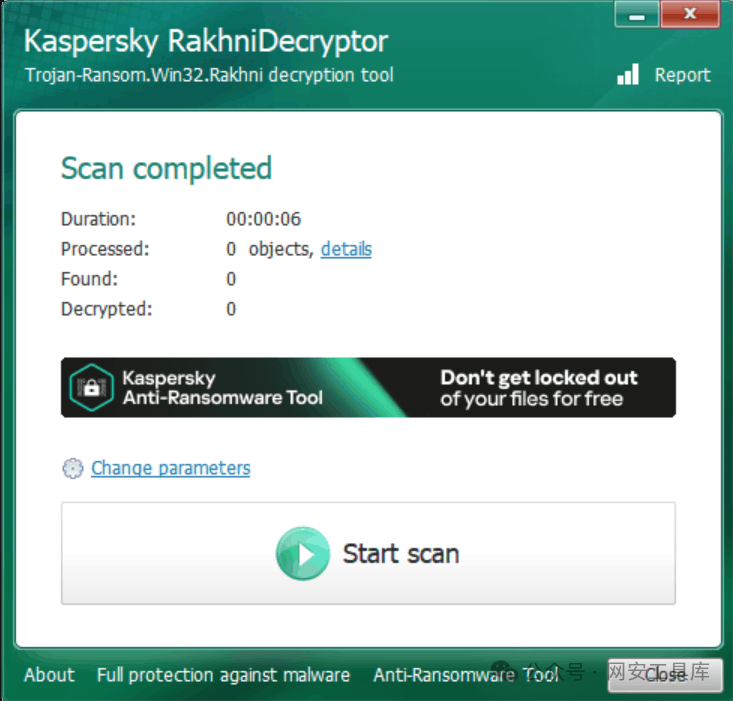Screen dimensions: 733x701
Task: Select the Duration value 00:00:06
Action: tap(264, 219)
